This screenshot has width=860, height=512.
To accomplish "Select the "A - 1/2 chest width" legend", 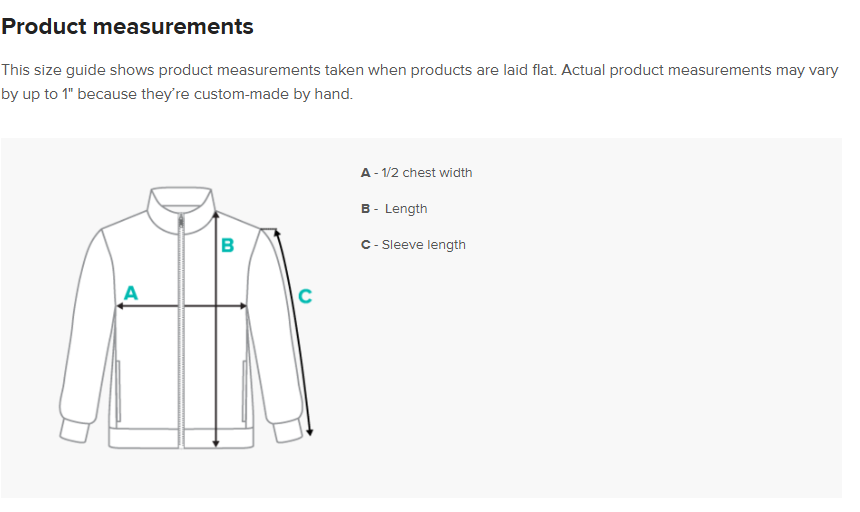I will (416, 173).
